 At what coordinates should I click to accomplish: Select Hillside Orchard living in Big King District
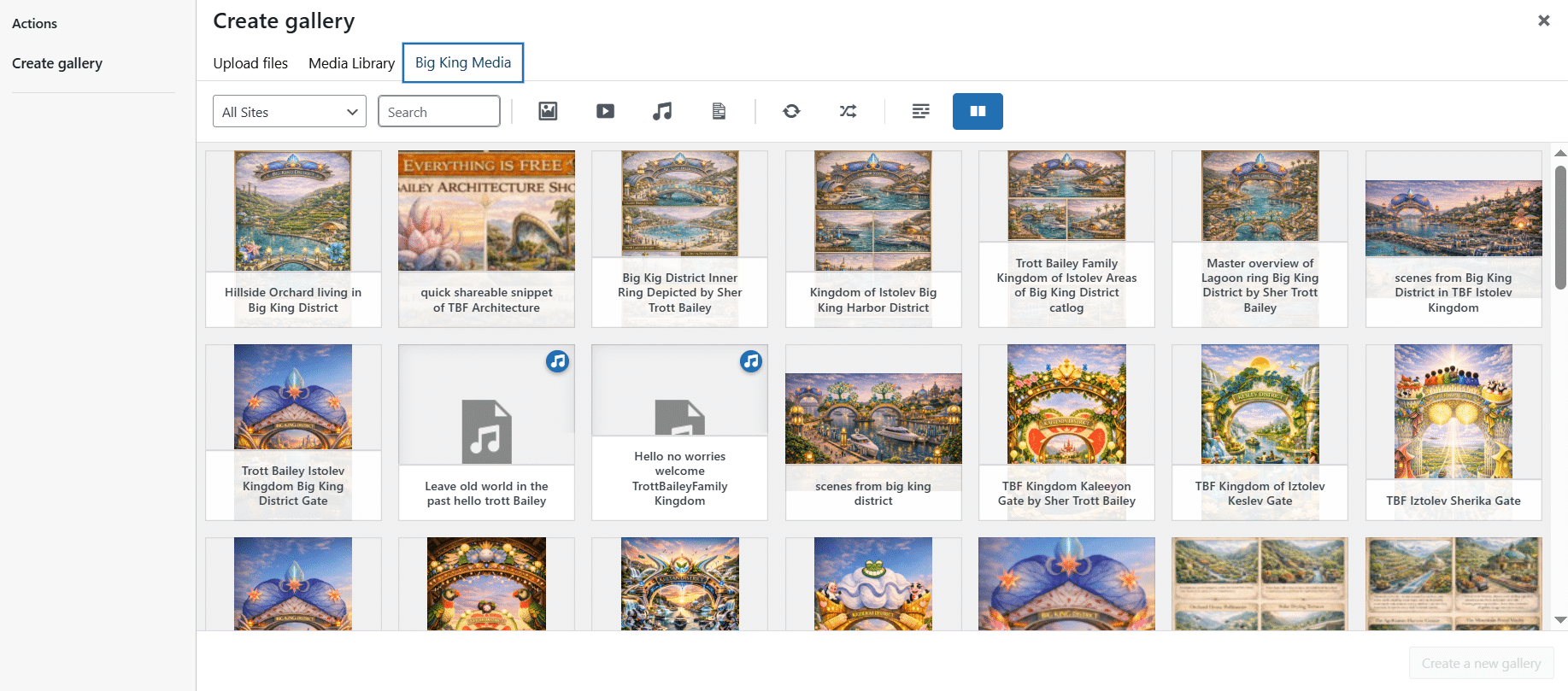[293, 239]
